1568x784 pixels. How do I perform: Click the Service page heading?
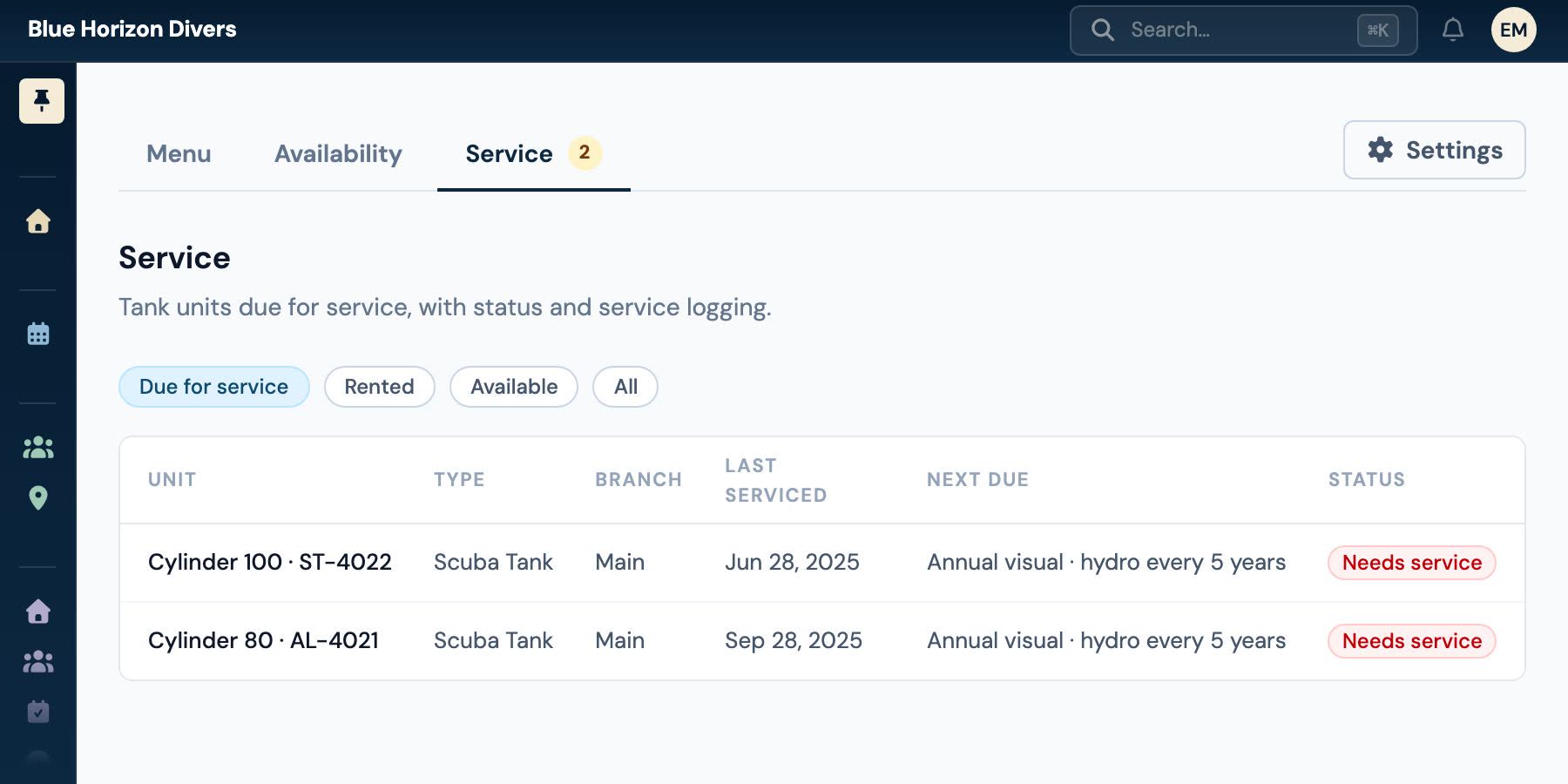click(175, 258)
